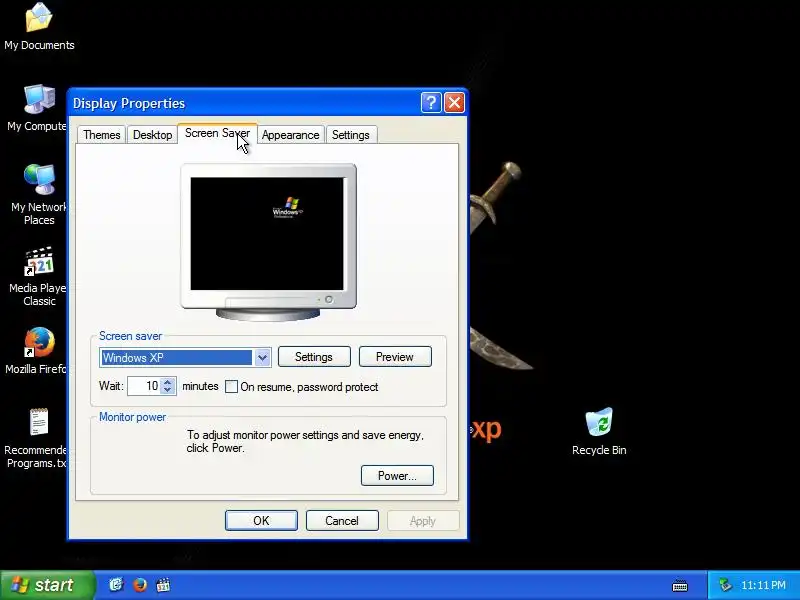The width and height of the screenshot is (800, 600).
Task: Click the on-screen keyboard tray icon
Action: (x=680, y=586)
